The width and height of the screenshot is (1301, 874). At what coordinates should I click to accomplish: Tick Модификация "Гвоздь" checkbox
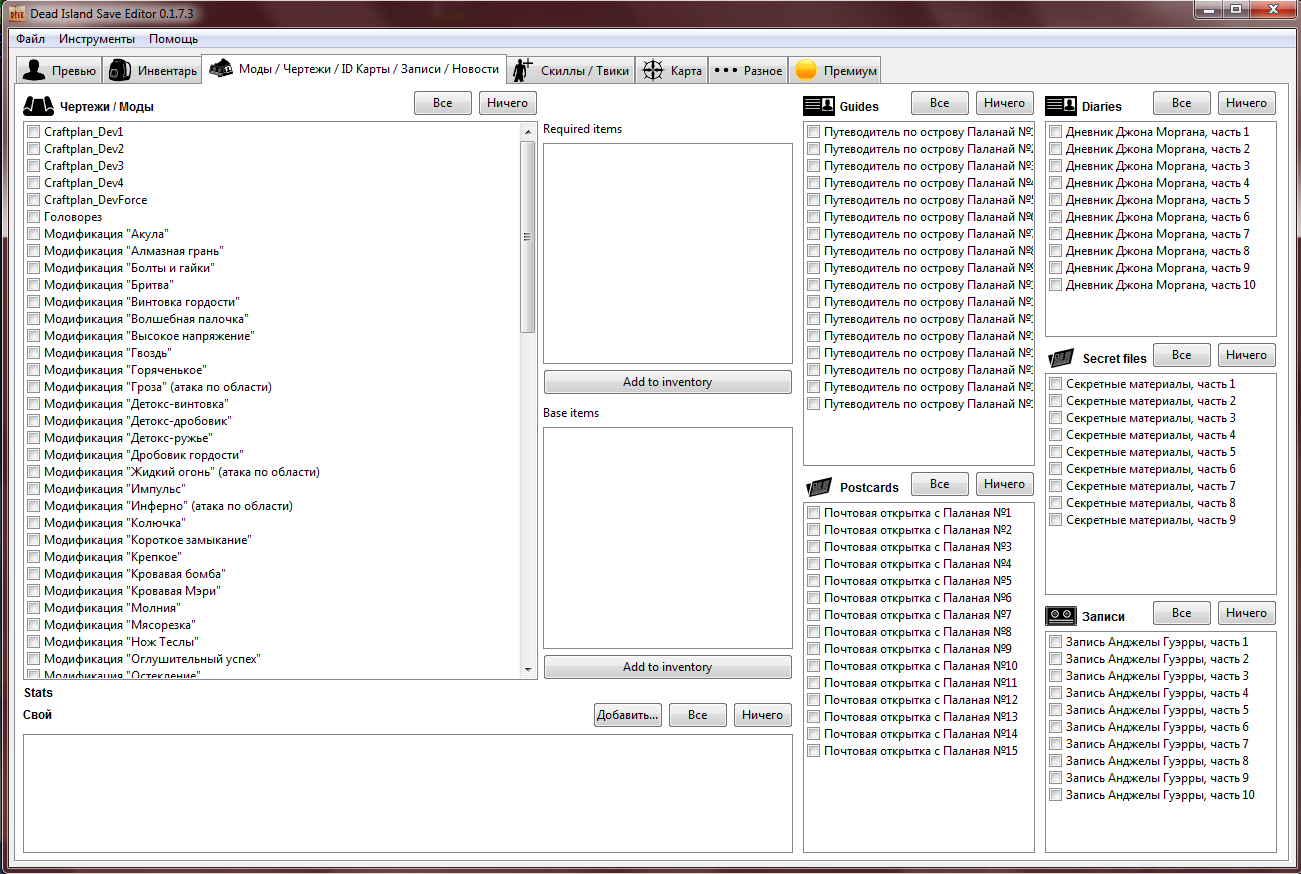(x=34, y=353)
